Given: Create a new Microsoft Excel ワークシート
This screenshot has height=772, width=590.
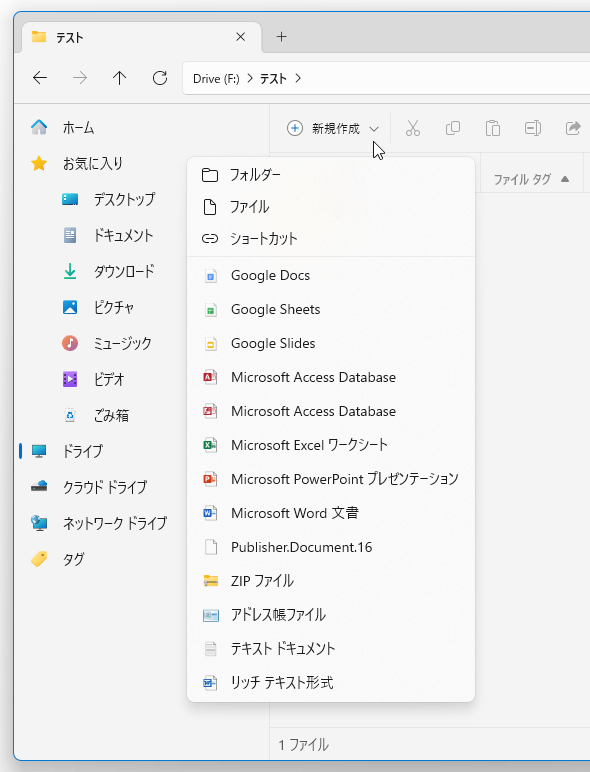Looking at the screenshot, I should coord(331,445).
